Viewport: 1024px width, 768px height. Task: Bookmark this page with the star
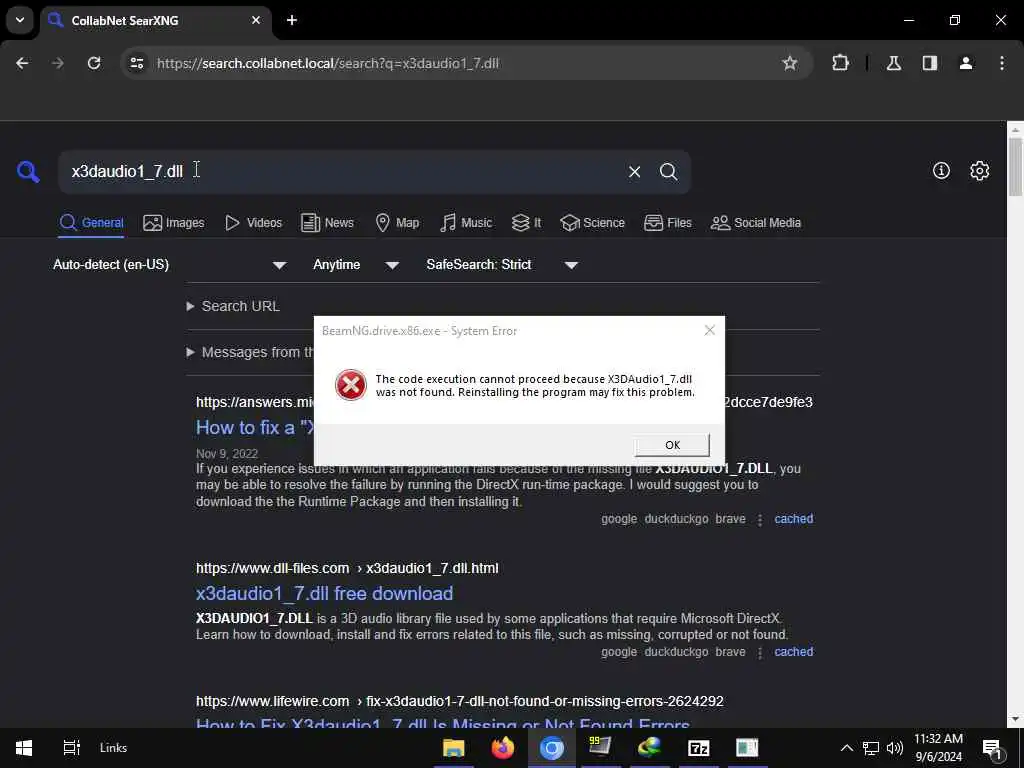[790, 63]
